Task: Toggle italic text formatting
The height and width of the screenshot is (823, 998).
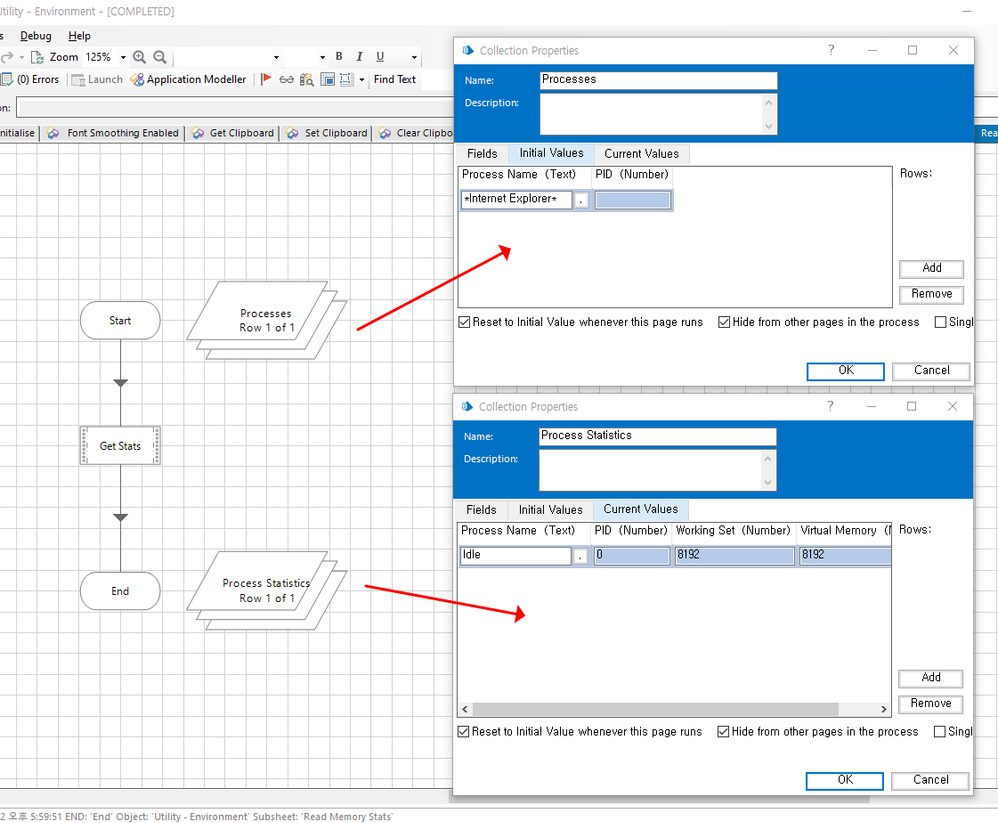Action: click(x=359, y=57)
